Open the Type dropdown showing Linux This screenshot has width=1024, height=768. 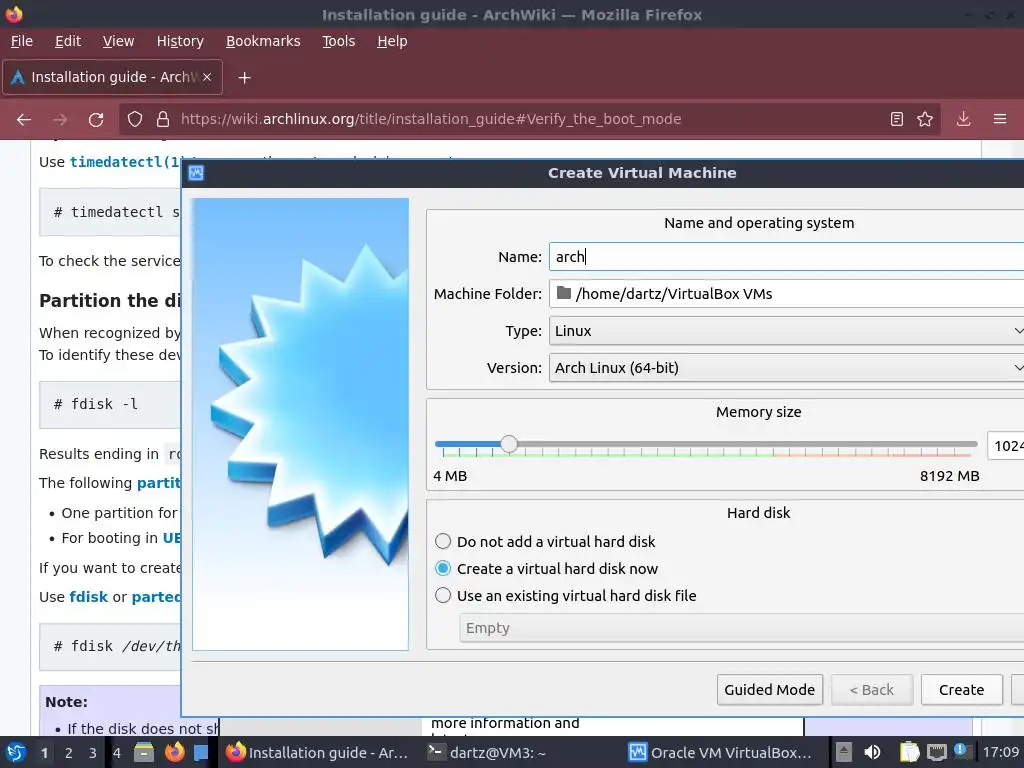786,331
